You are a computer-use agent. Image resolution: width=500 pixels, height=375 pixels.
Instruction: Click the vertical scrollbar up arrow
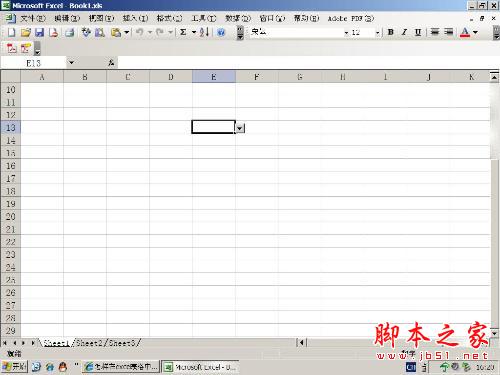[x=494, y=77]
